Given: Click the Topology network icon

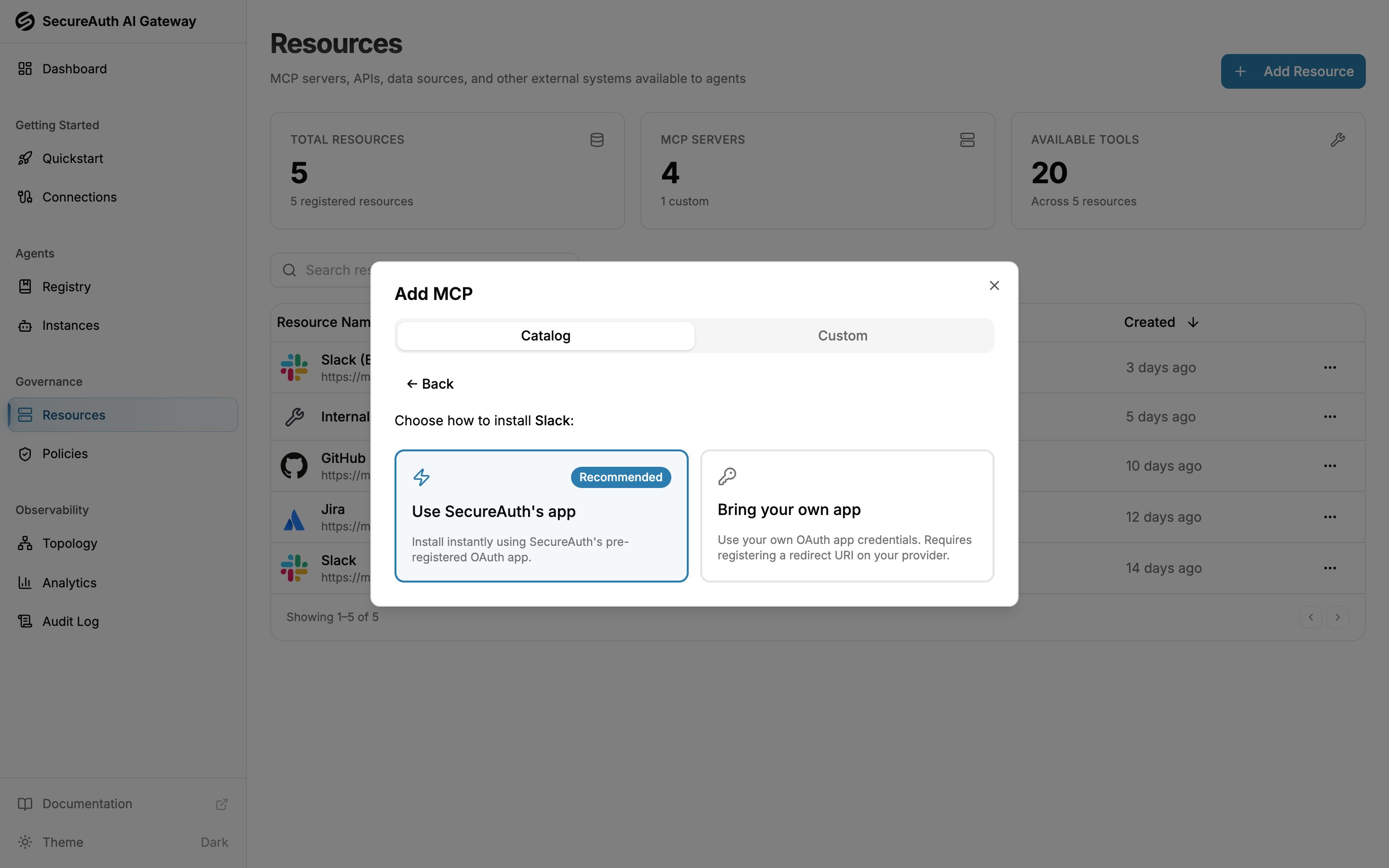Looking at the screenshot, I should coord(25,543).
